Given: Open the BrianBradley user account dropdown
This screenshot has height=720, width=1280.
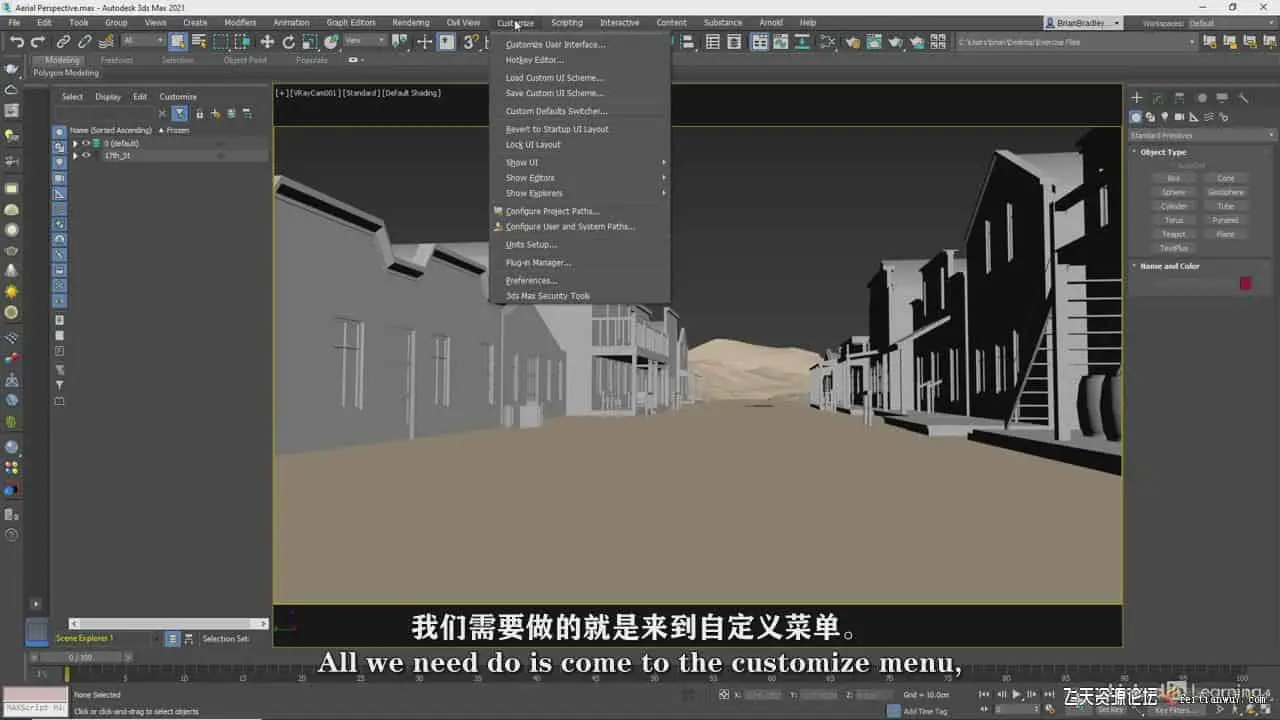Looking at the screenshot, I should 1083,23.
